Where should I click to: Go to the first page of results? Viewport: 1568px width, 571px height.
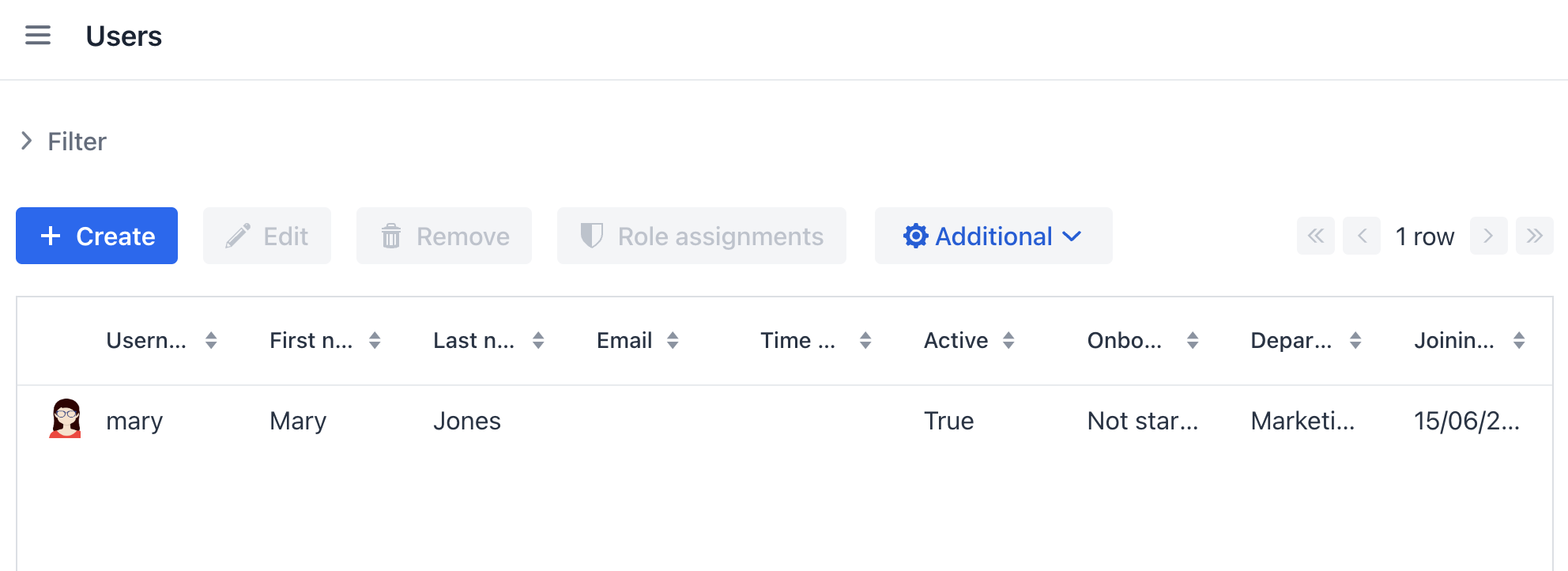(1315, 236)
